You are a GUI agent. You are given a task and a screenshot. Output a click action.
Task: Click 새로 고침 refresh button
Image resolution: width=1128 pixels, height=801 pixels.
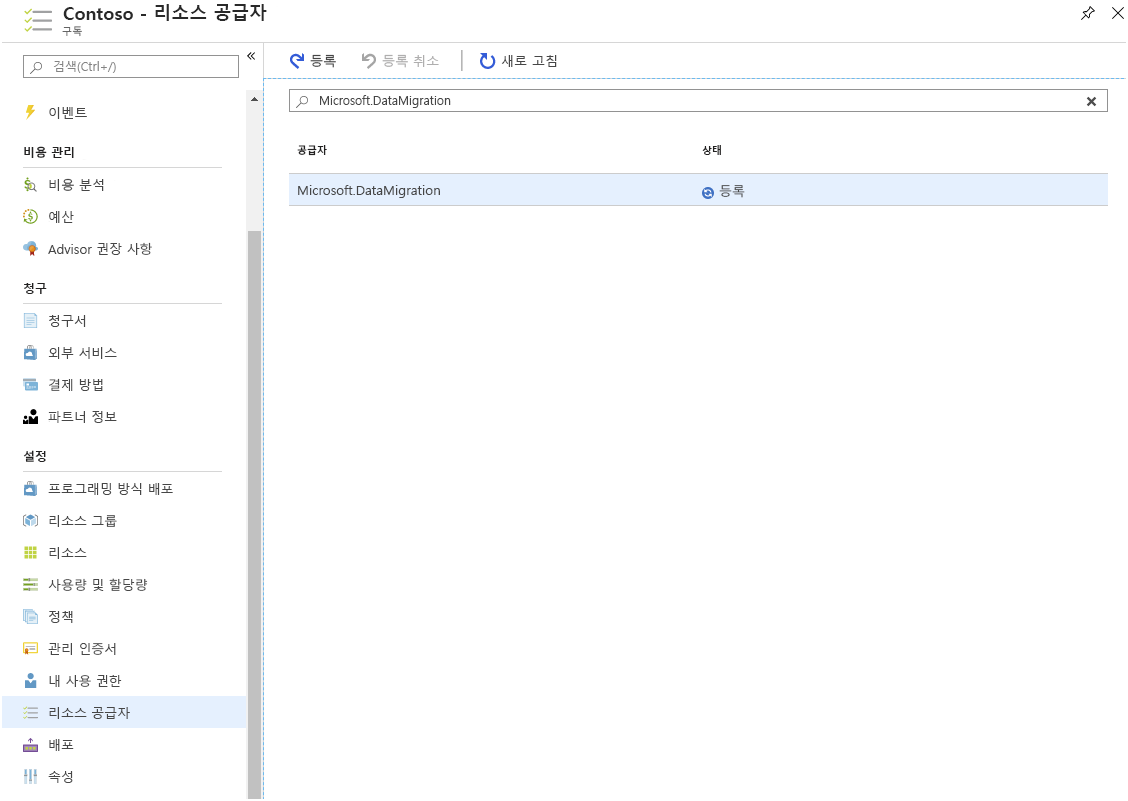pos(519,60)
